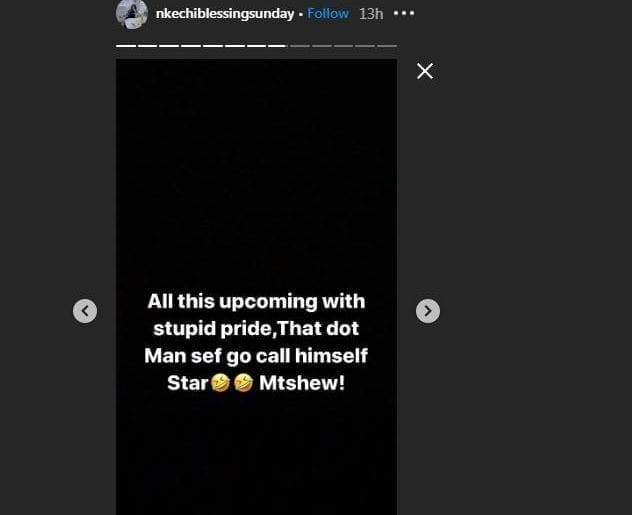This screenshot has width=632, height=515.
Task: Select the second-to-last story progress segment
Action: (365, 46)
